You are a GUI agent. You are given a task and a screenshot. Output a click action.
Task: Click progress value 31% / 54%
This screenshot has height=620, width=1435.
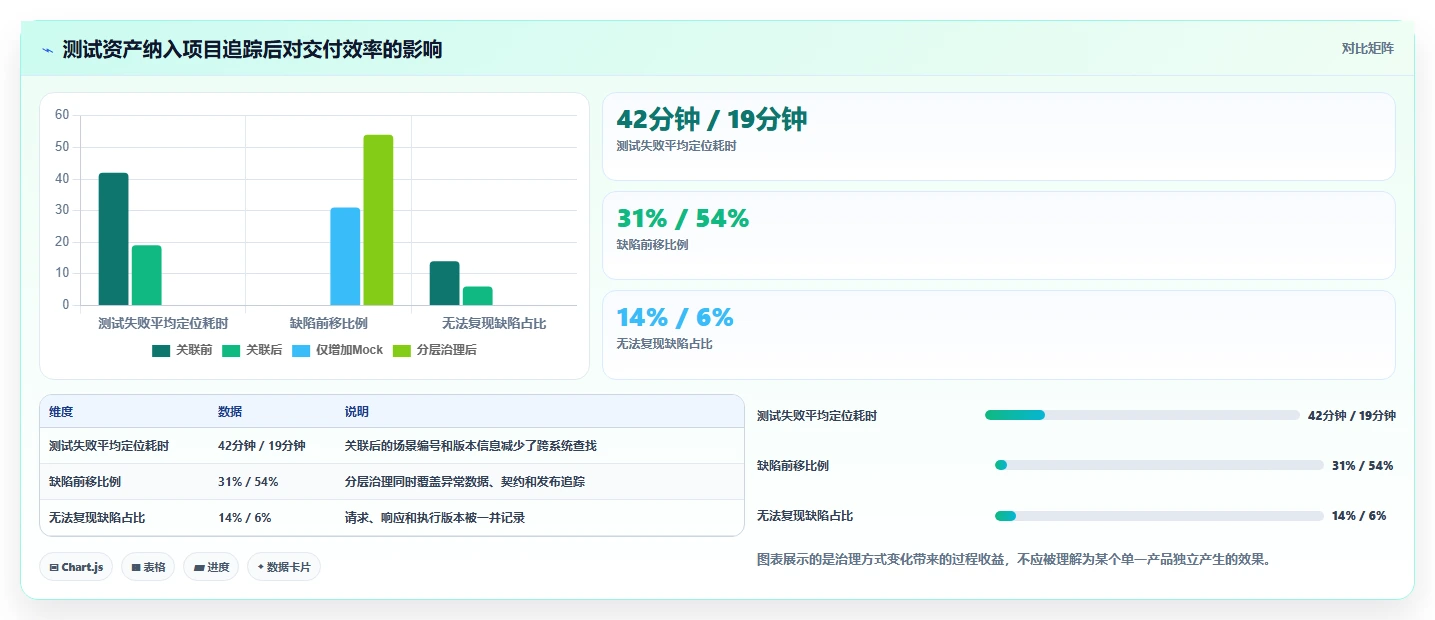coord(1362,466)
